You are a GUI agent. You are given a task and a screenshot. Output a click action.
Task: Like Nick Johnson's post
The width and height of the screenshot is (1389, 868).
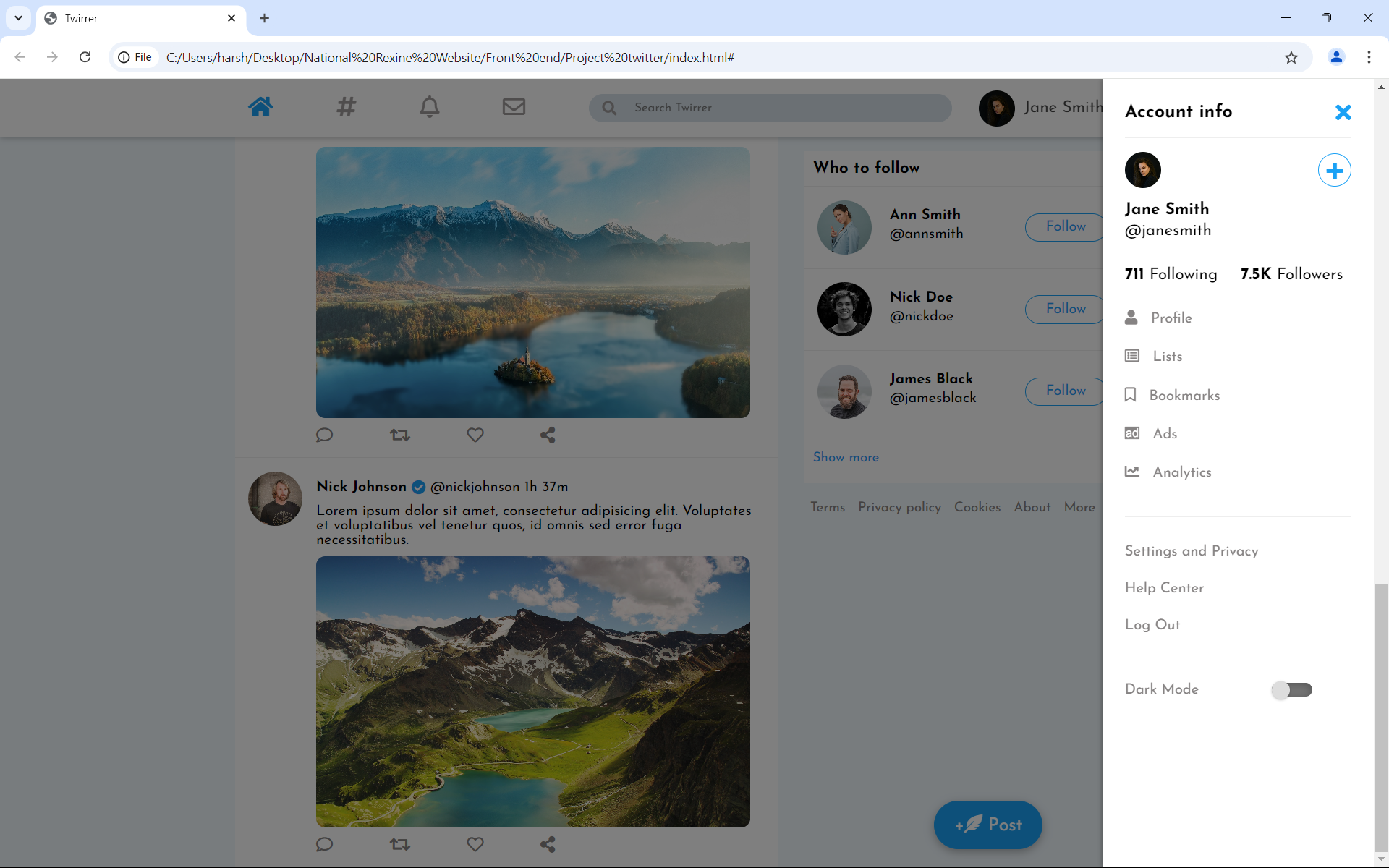475,844
